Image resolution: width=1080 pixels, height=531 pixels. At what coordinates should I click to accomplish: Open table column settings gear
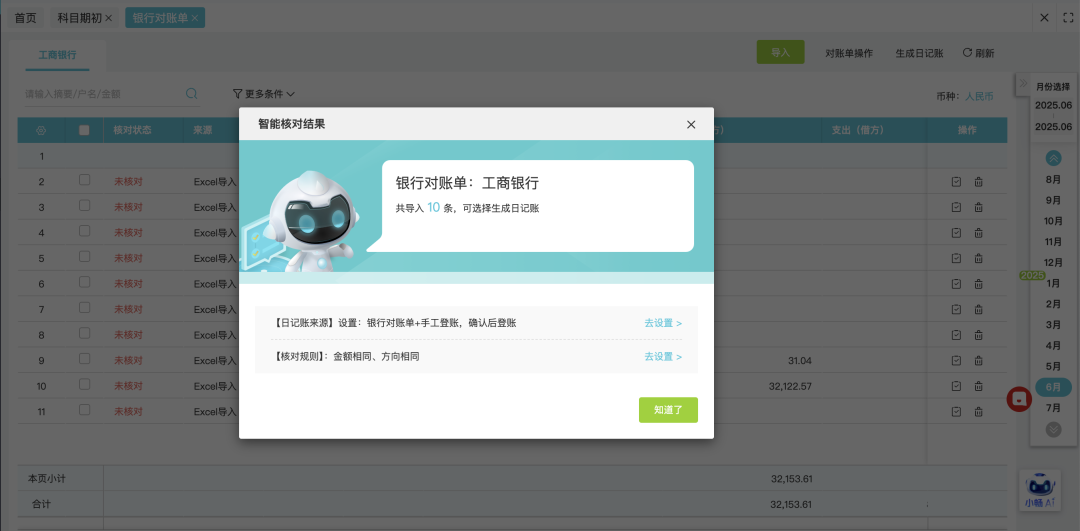(x=41, y=130)
